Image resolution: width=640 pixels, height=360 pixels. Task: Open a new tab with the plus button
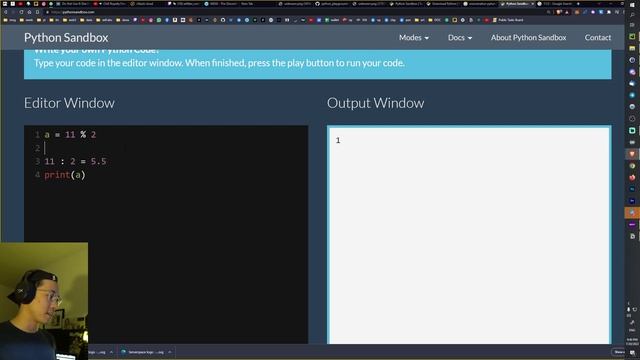click(578, 4)
